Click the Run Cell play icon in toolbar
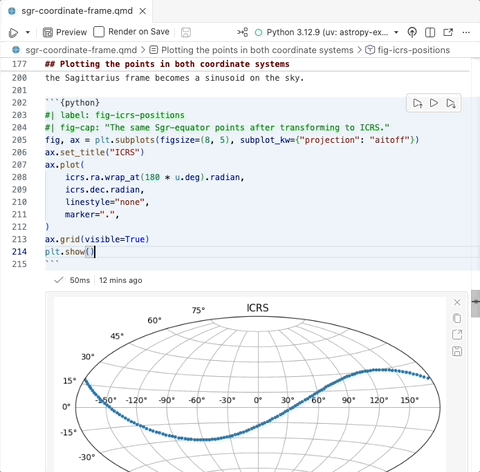 pos(13,32)
